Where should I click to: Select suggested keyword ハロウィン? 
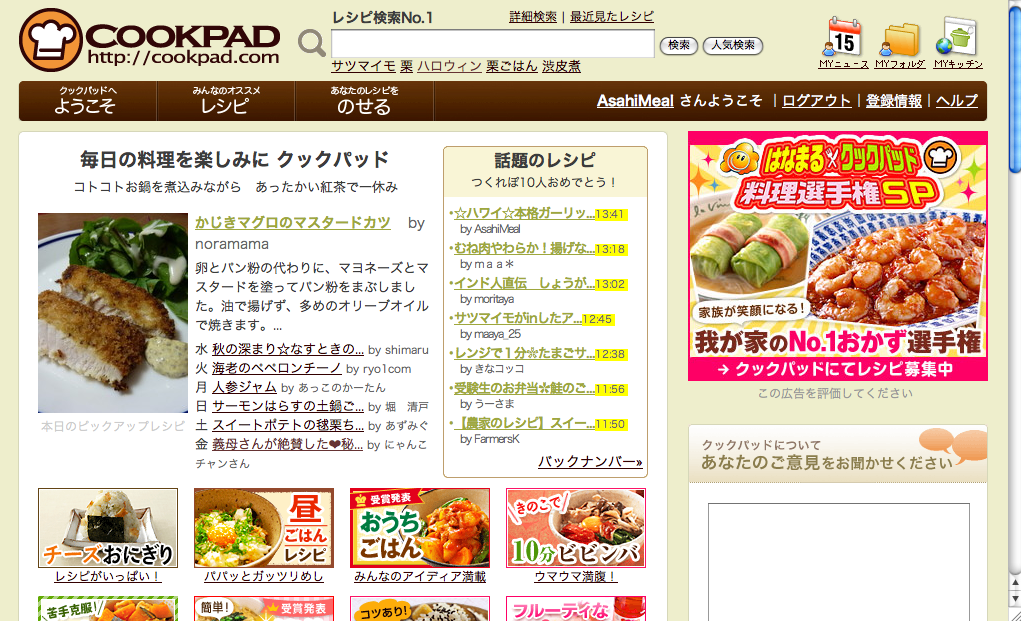[x=449, y=66]
